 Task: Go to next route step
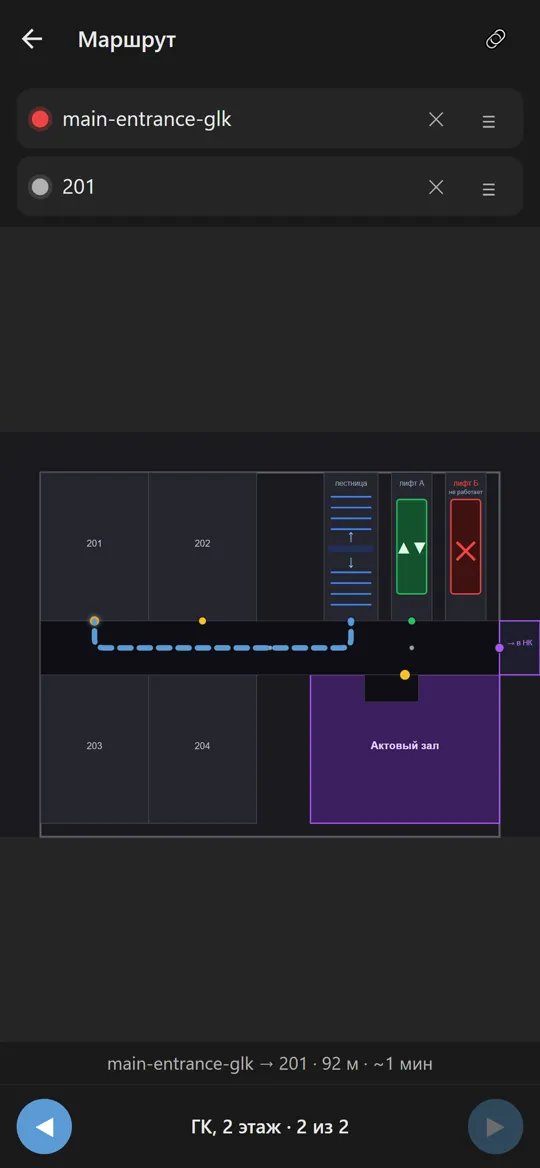pos(495,1126)
